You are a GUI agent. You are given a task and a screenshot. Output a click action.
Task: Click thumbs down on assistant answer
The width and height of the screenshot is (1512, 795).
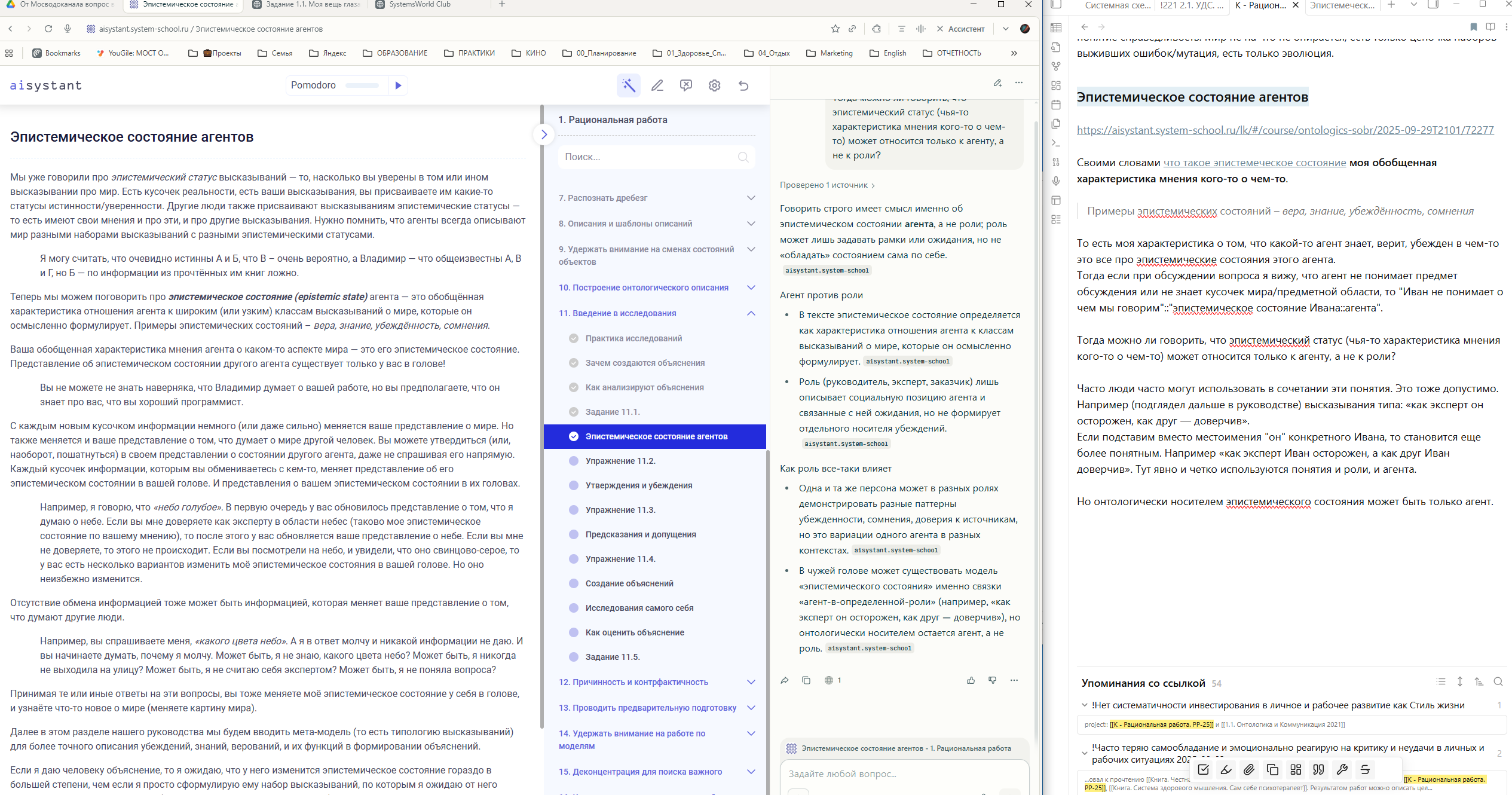[x=992, y=680]
